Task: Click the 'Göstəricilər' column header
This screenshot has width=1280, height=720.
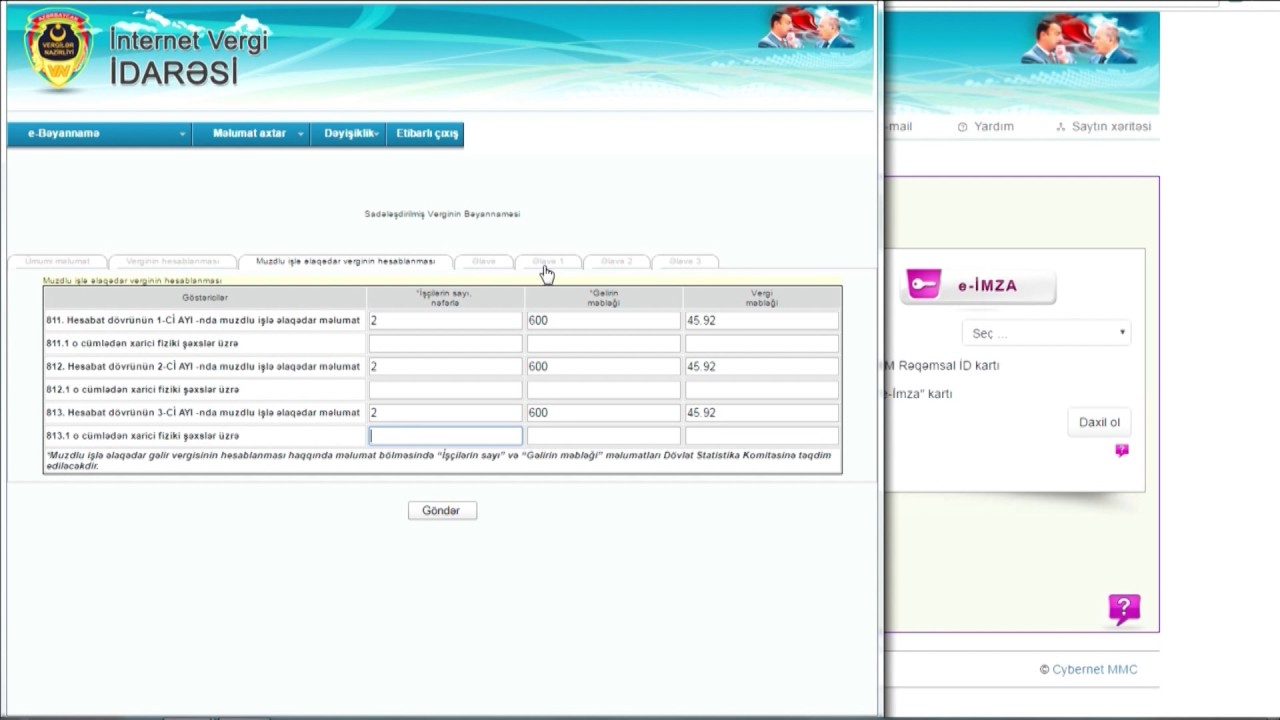Action: (205, 298)
